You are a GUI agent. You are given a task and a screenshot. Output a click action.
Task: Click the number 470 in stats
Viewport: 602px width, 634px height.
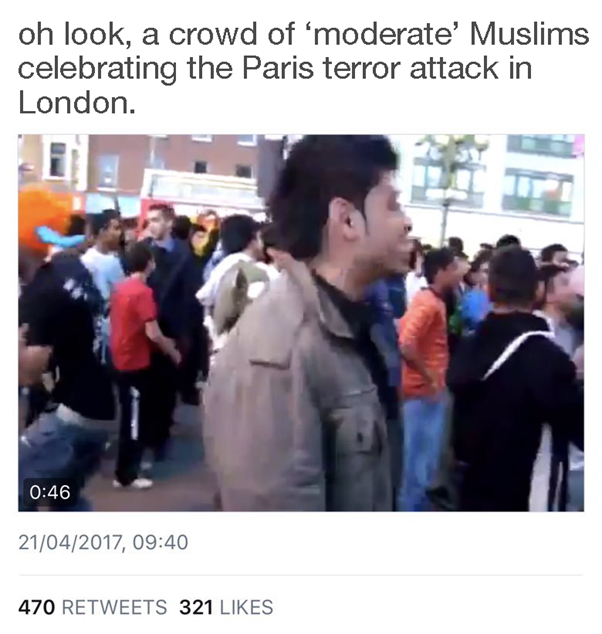[36, 607]
